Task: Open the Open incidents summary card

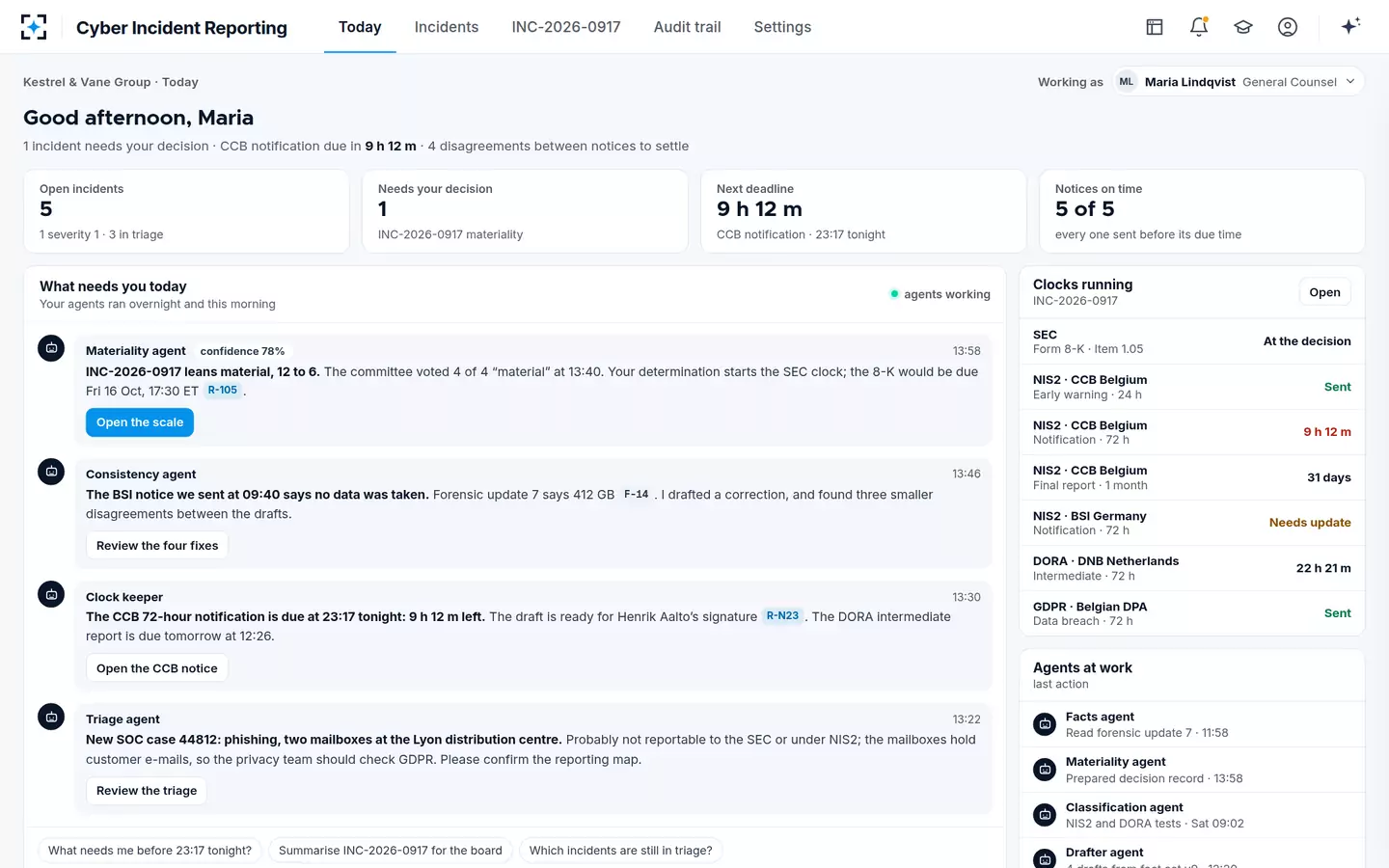Action: 186,211
